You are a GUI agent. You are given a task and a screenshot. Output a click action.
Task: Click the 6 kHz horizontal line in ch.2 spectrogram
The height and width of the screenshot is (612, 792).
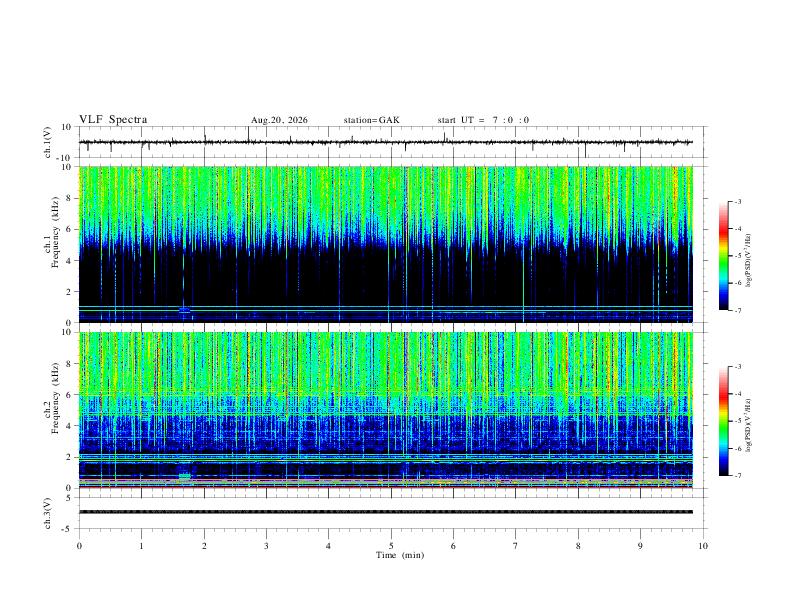coord(385,394)
